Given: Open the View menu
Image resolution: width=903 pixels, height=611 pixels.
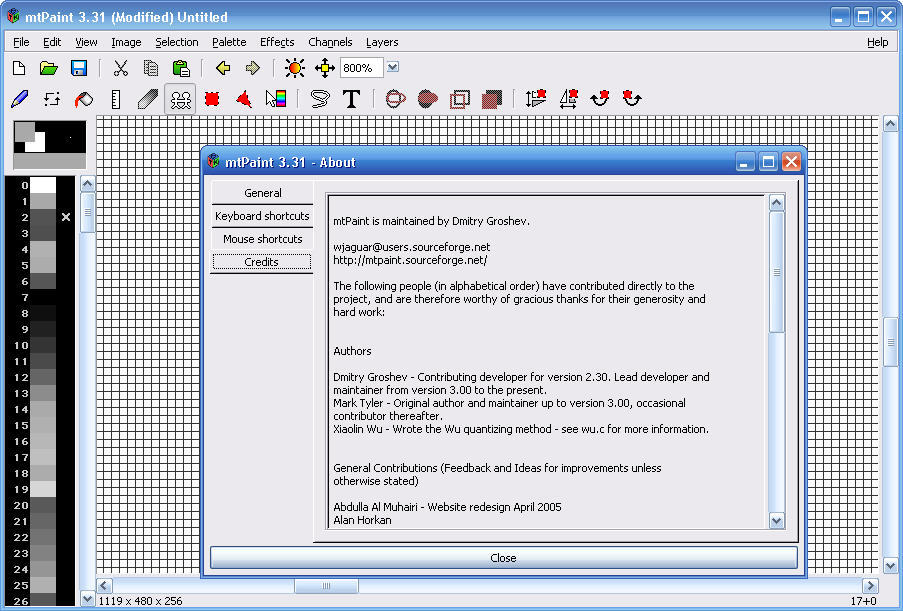Looking at the screenshot, I should [86, 42].
